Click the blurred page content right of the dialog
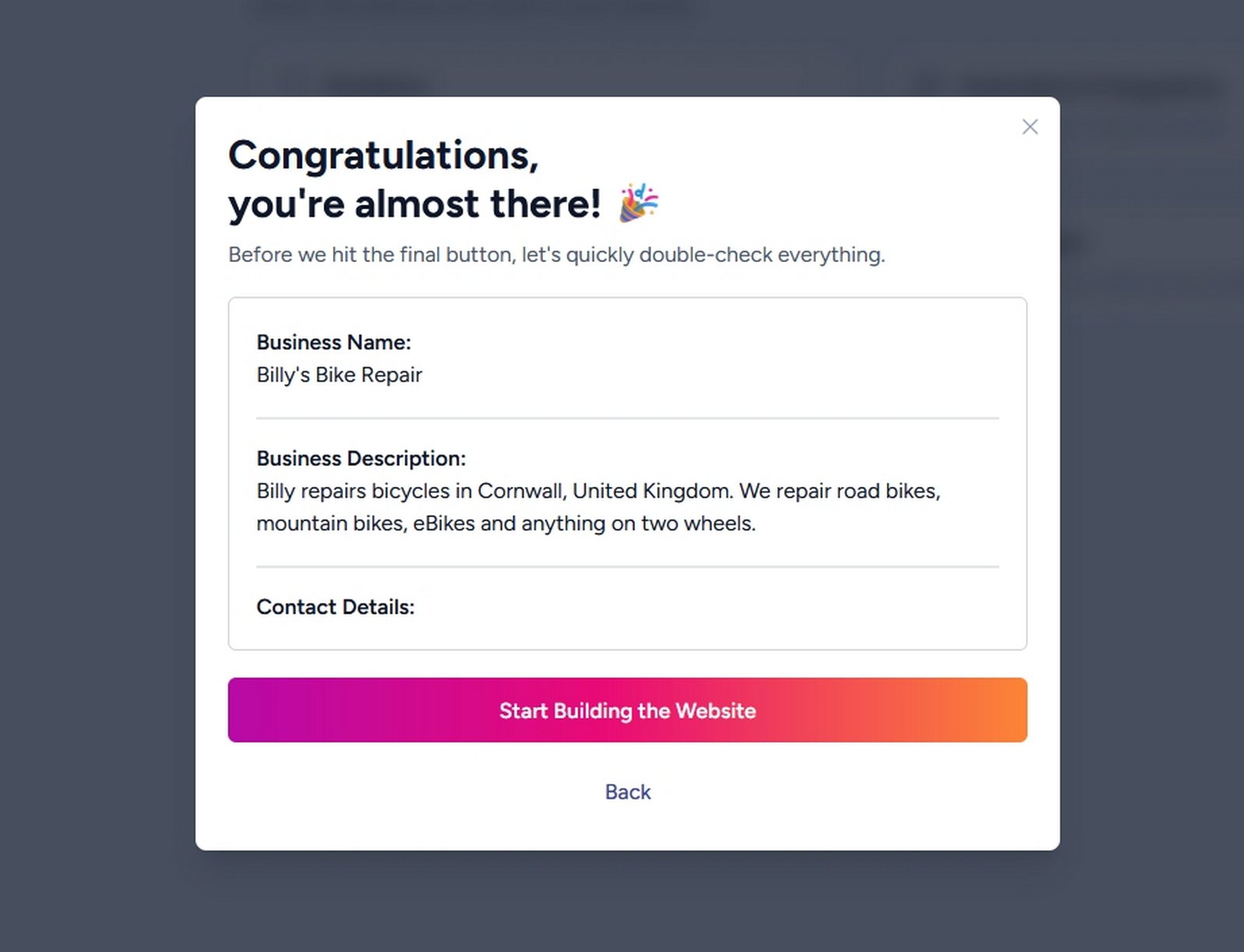Screen dimensions: 1244x952 [1151, 194]
